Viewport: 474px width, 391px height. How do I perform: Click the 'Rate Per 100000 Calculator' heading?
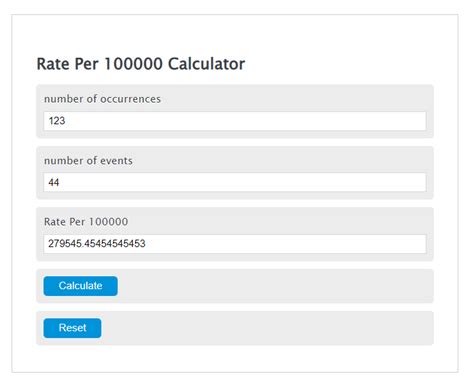click(141, 64)
